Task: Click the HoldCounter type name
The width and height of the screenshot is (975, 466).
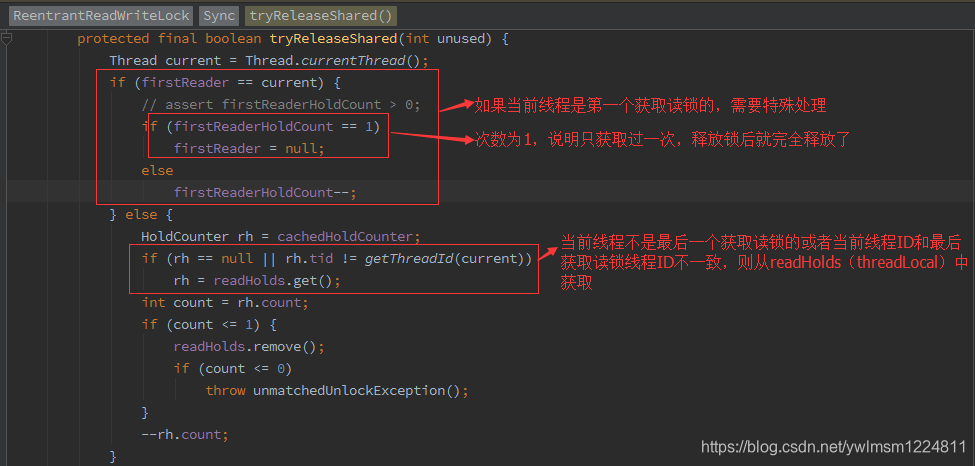Action: pyautogui.click(x=185, y=237)
